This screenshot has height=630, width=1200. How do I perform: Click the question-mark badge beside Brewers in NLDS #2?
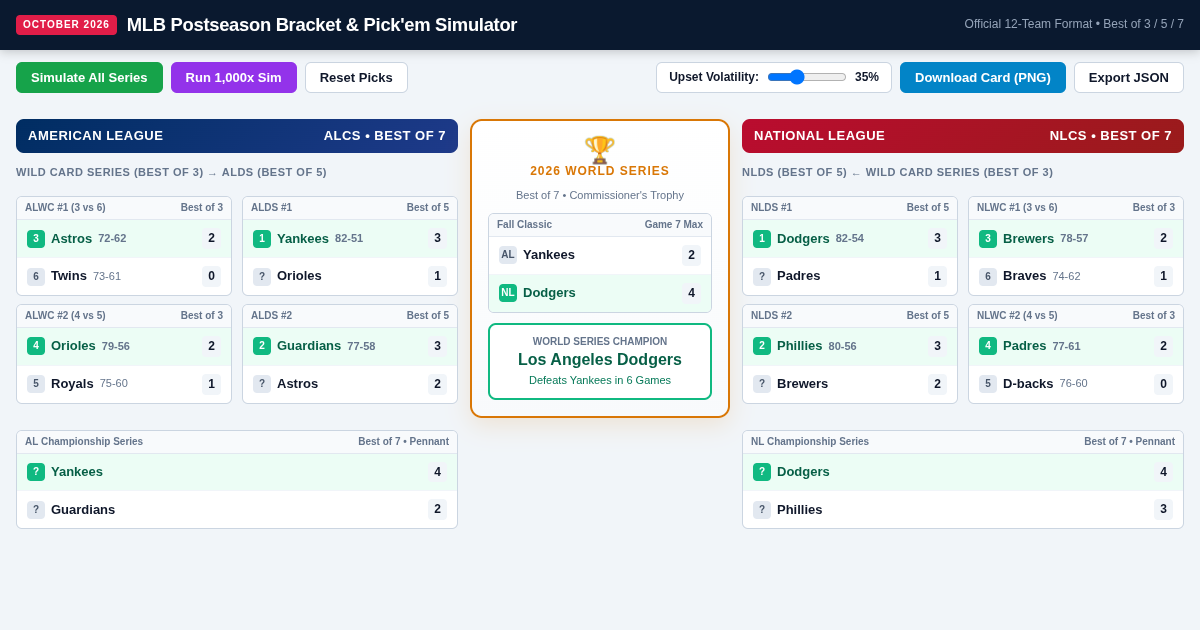762,384
